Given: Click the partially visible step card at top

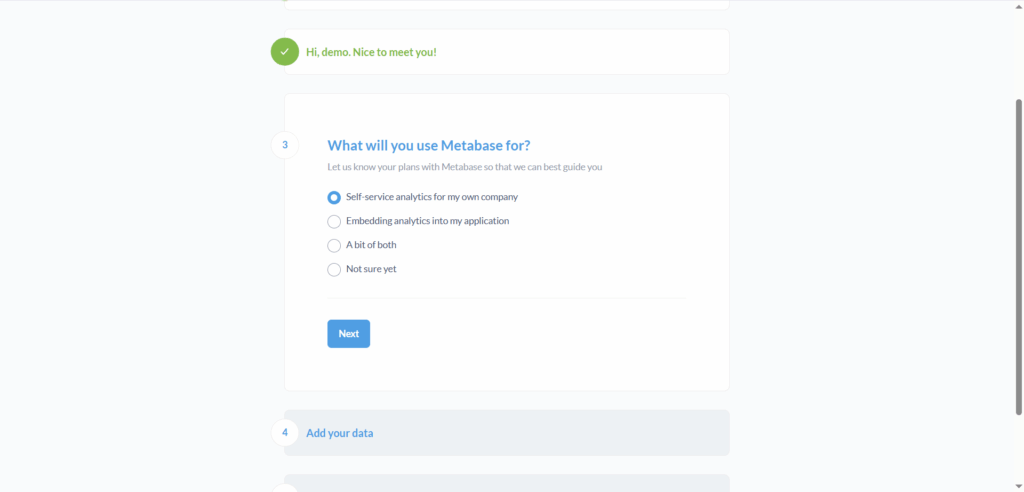Looking at the screenshot, I should pos(506,5).
